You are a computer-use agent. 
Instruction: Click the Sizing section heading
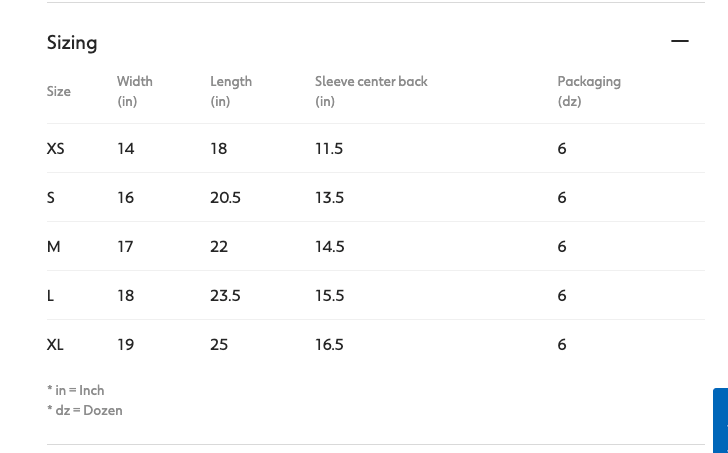coord(72,42)
